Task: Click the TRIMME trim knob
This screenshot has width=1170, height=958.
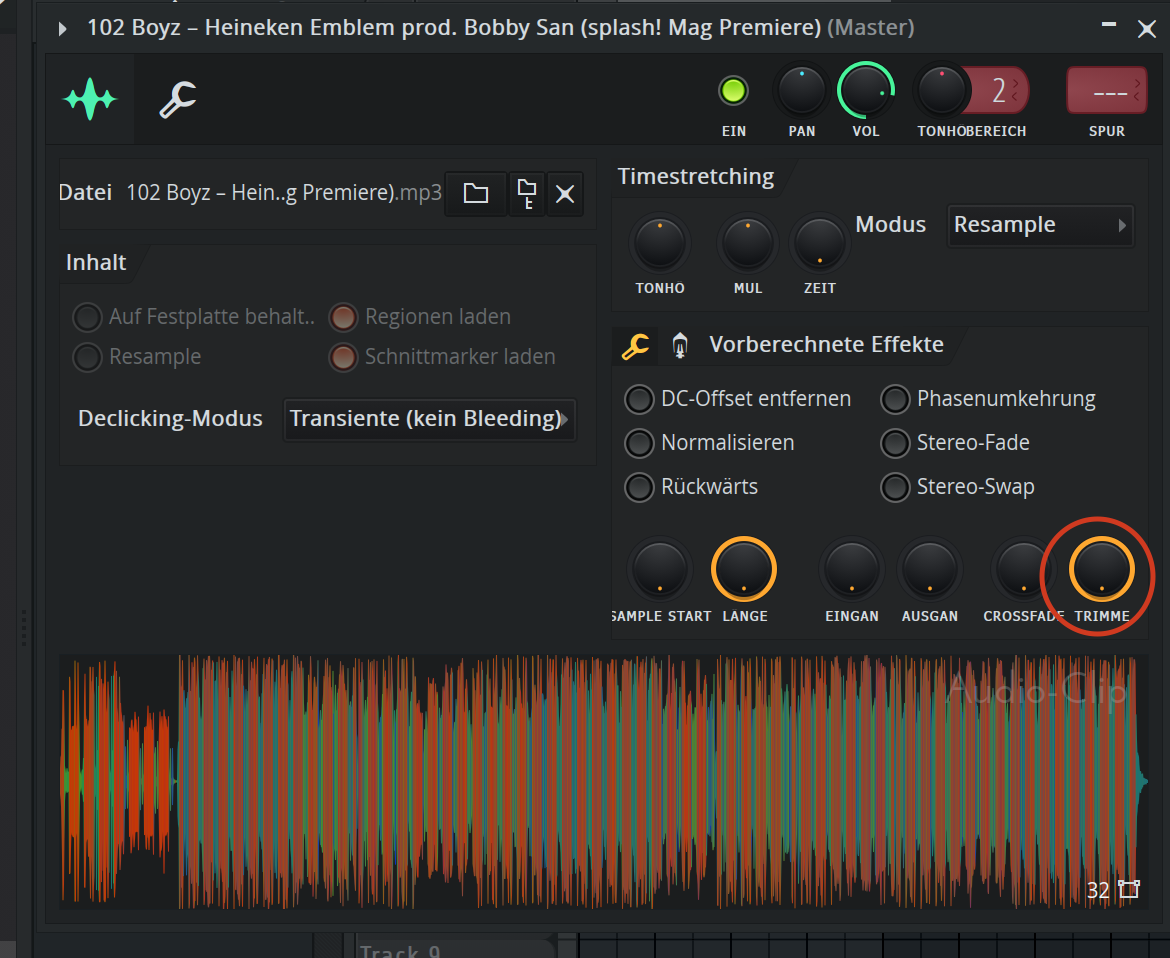Action: 1102,569
